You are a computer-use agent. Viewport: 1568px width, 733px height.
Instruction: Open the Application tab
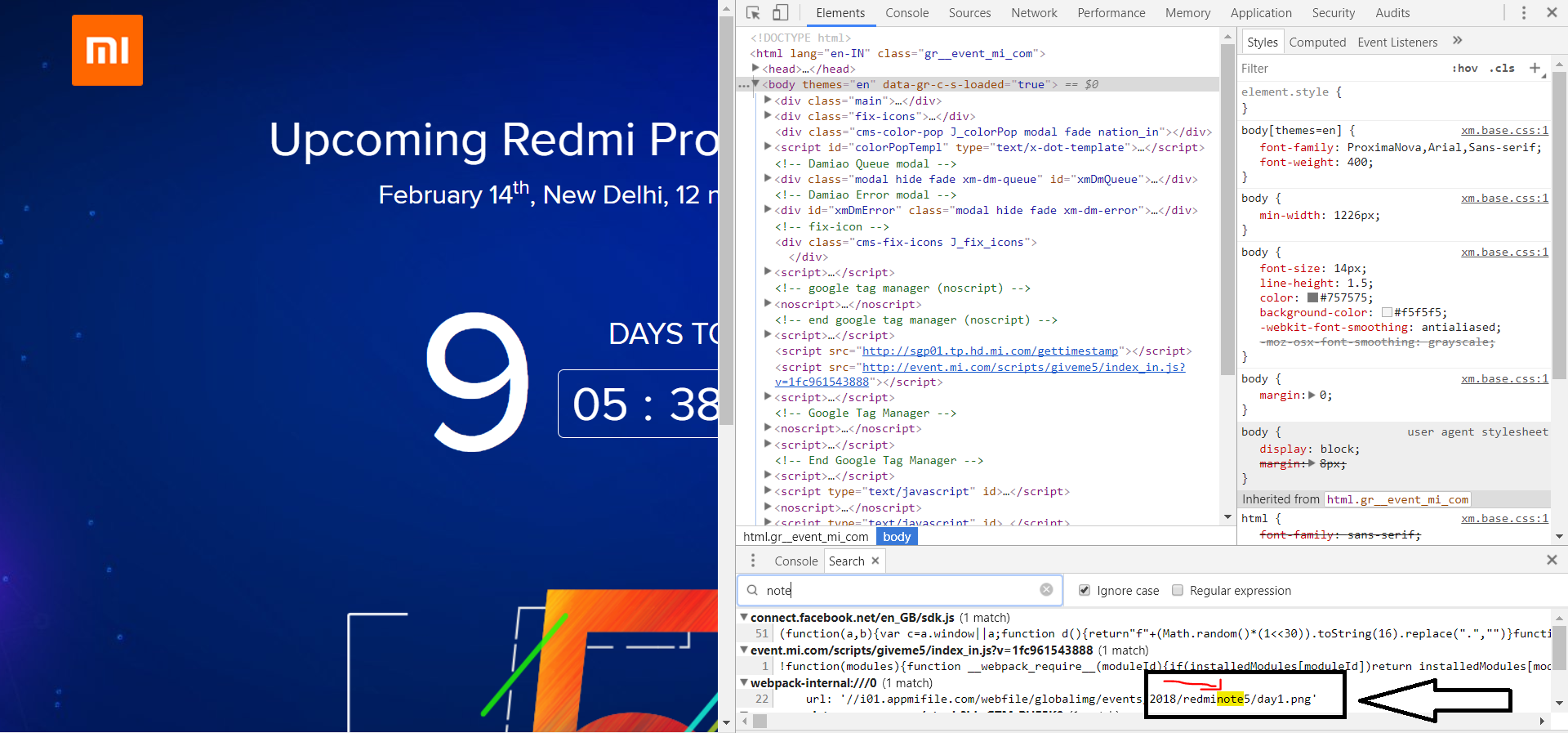click(x=1261, y=13)
